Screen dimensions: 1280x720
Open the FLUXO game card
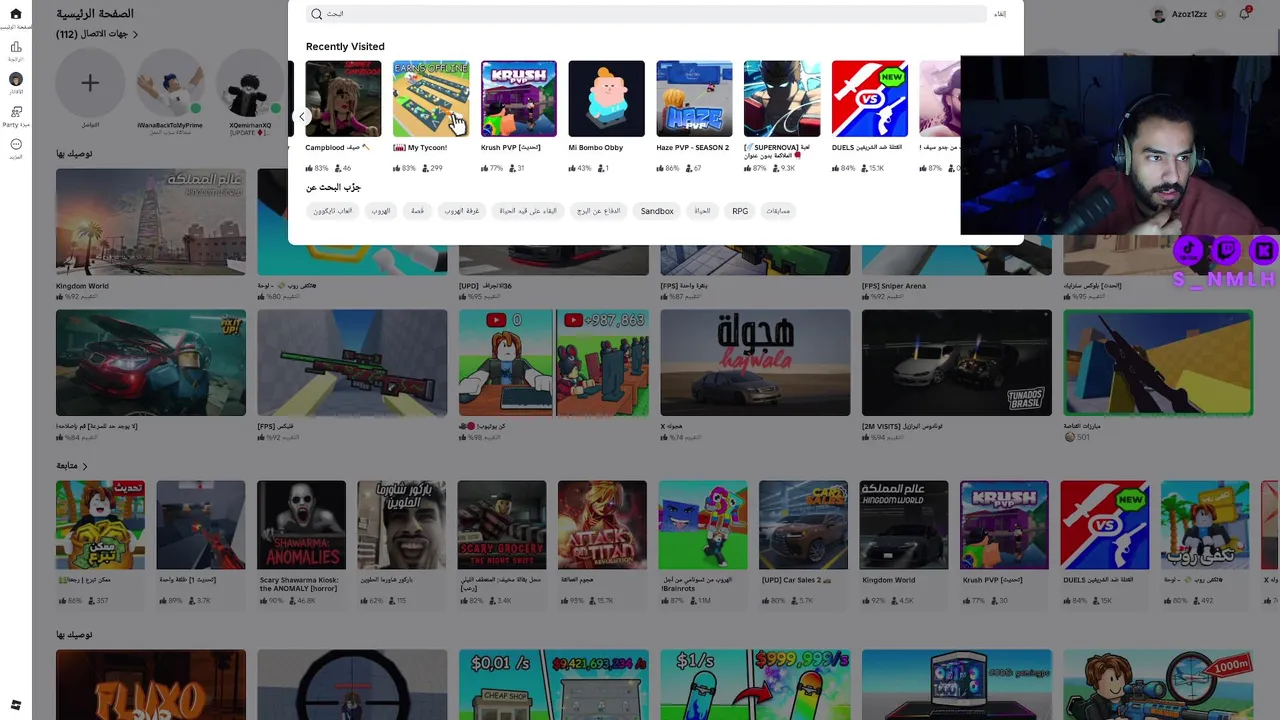pyautogui.click(x=151, y=685)
